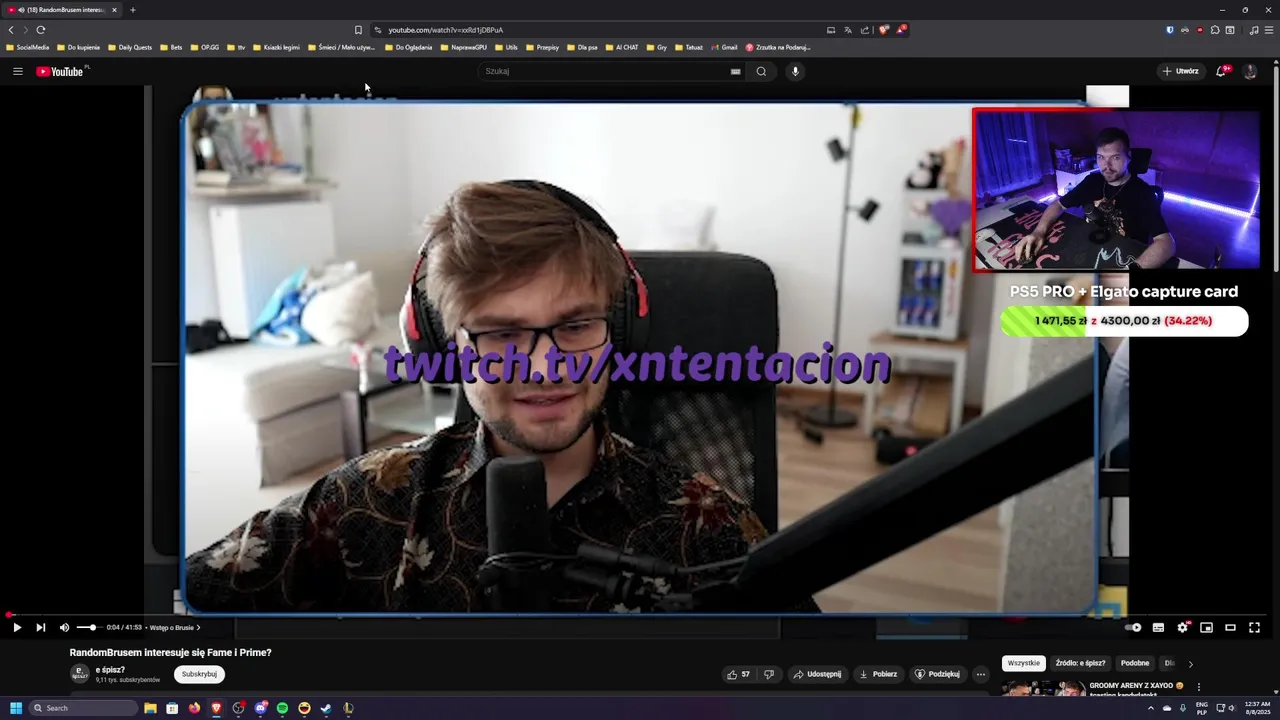Image resolution: width=1280 pixels, height=720 pixels.
Task: Open the e śpisz? channel avatar
Action: point(80,674)
